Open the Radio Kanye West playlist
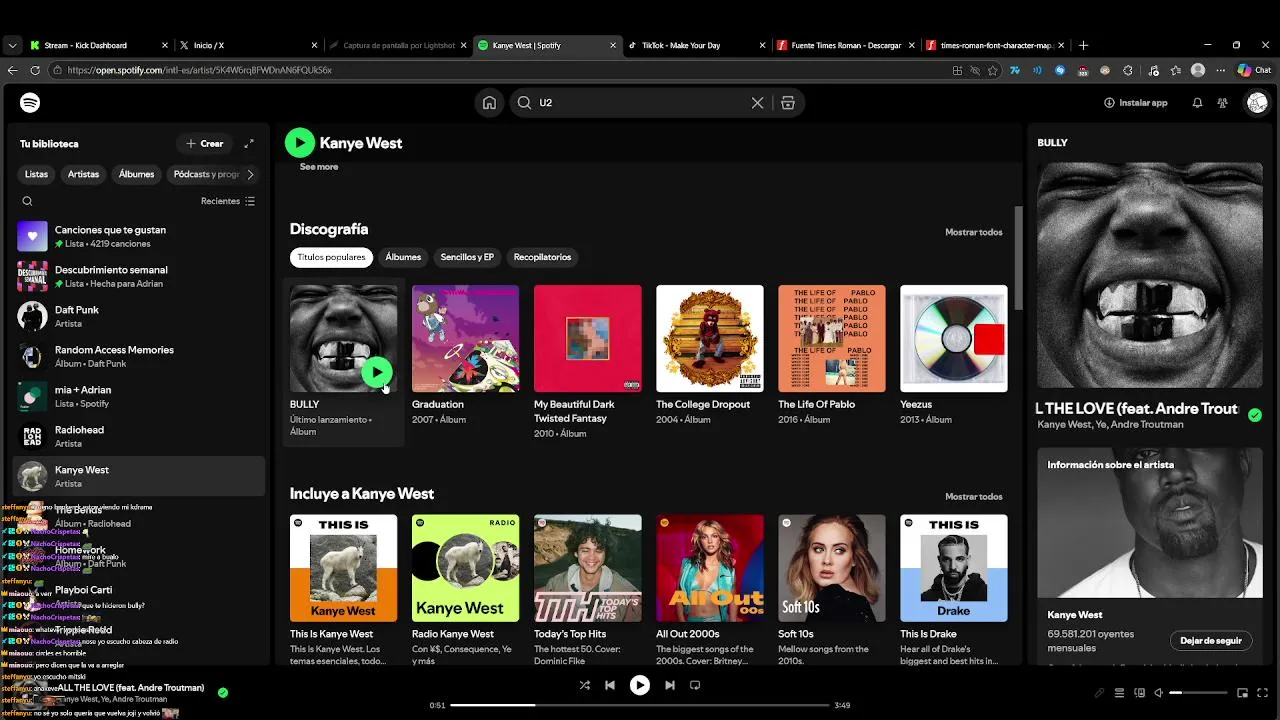Screen dimensions: 1280x720 click(x=465, y=568)
